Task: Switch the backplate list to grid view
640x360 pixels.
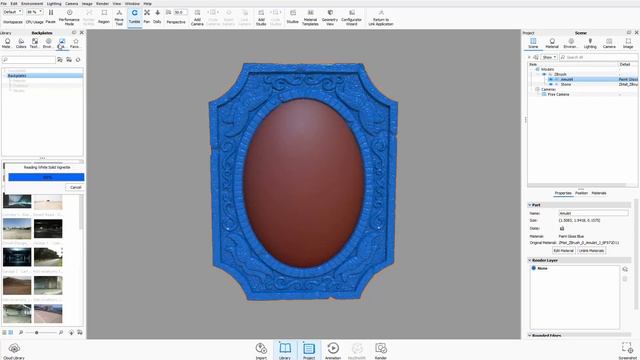Action: 11,333
